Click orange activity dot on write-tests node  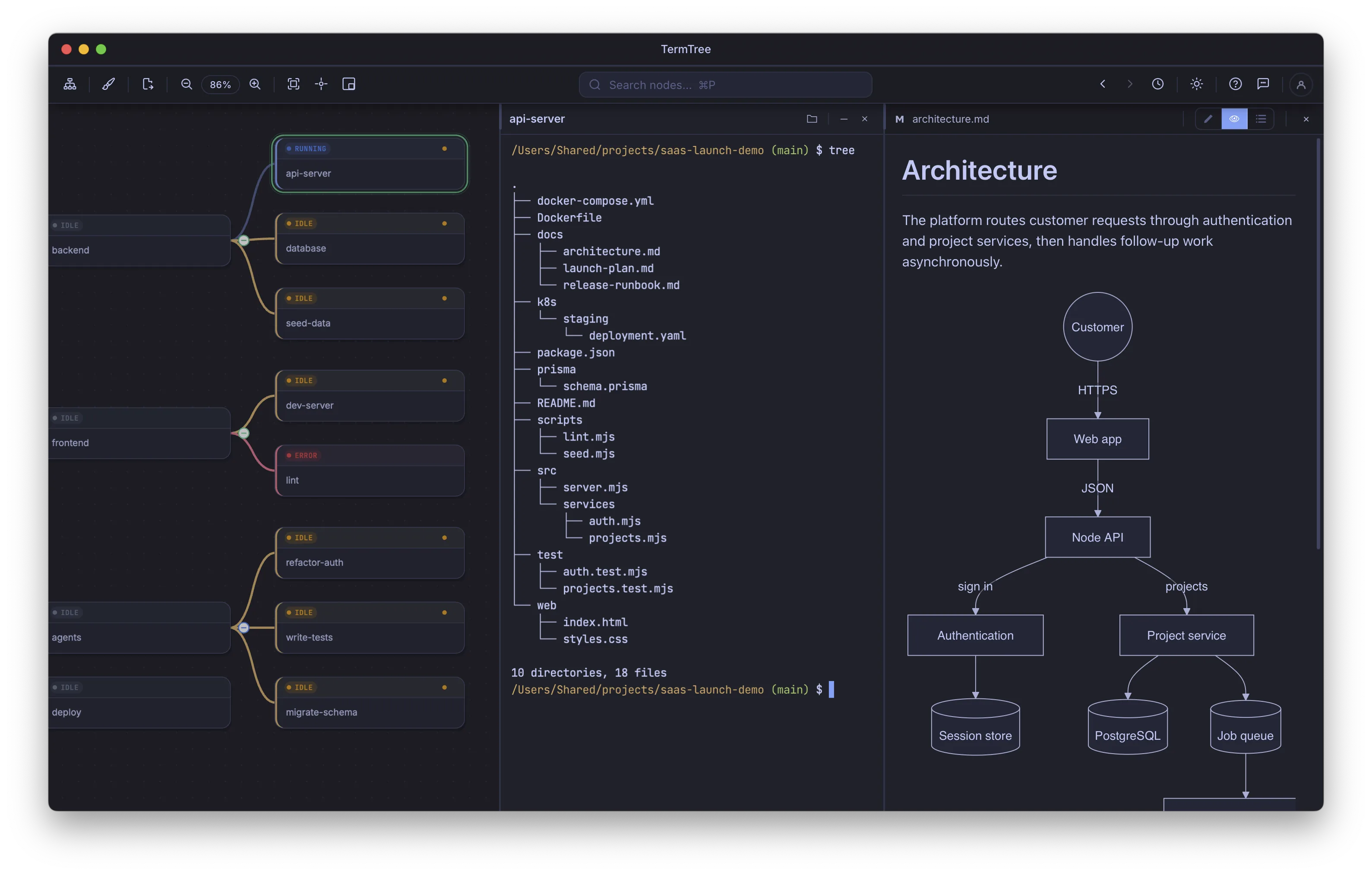click(444, 612)
